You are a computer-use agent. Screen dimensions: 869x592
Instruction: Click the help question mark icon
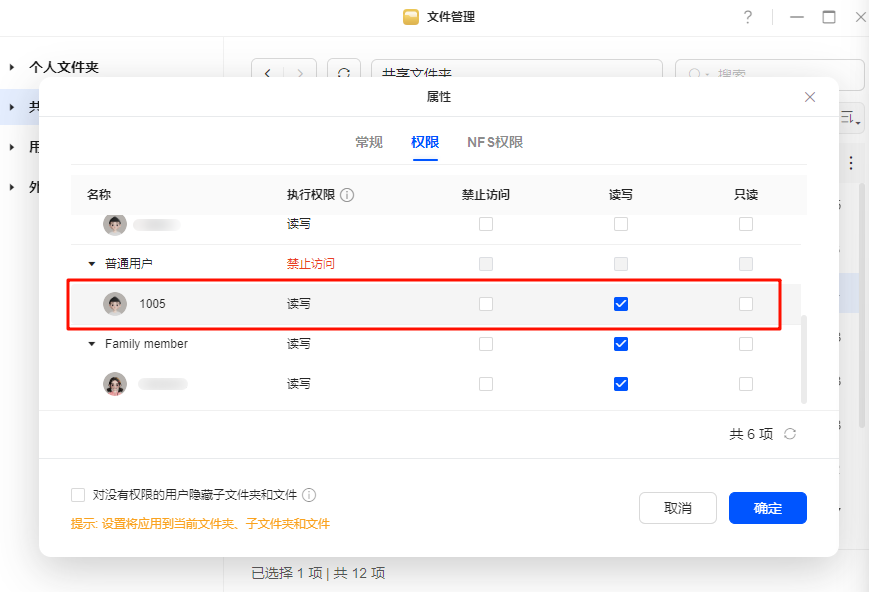[747, 17]
